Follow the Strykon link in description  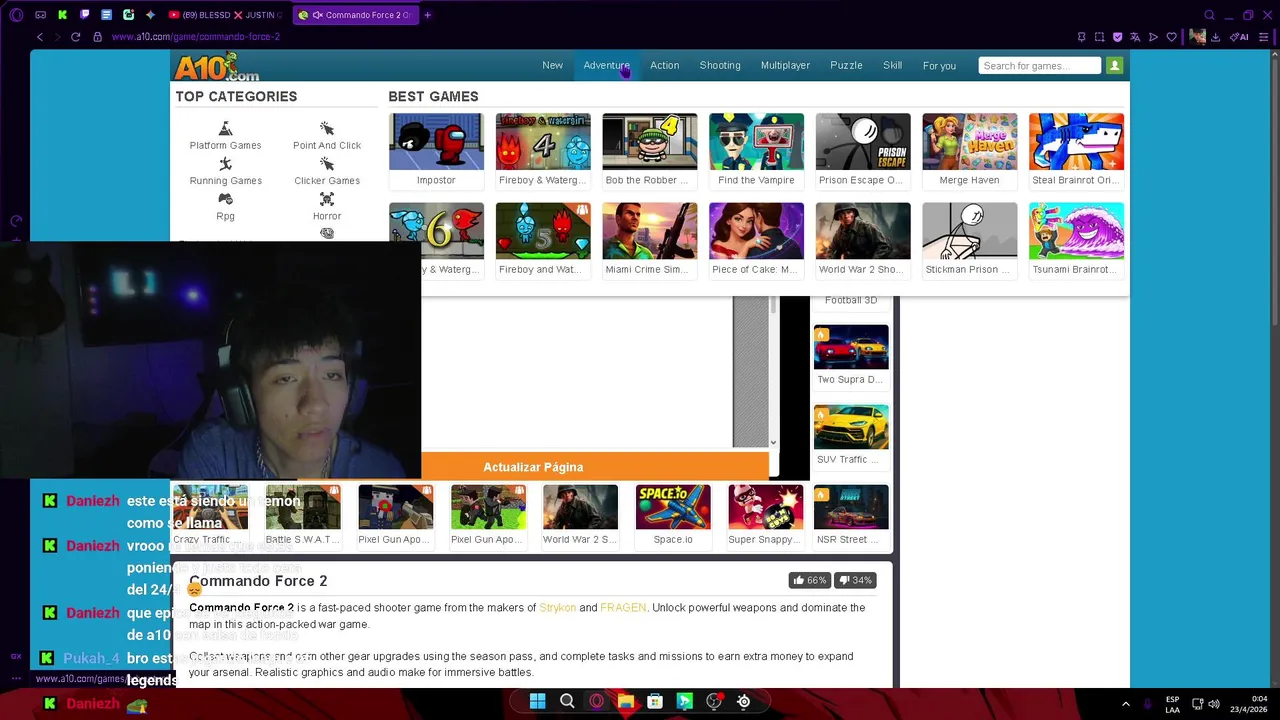[557, 608]
